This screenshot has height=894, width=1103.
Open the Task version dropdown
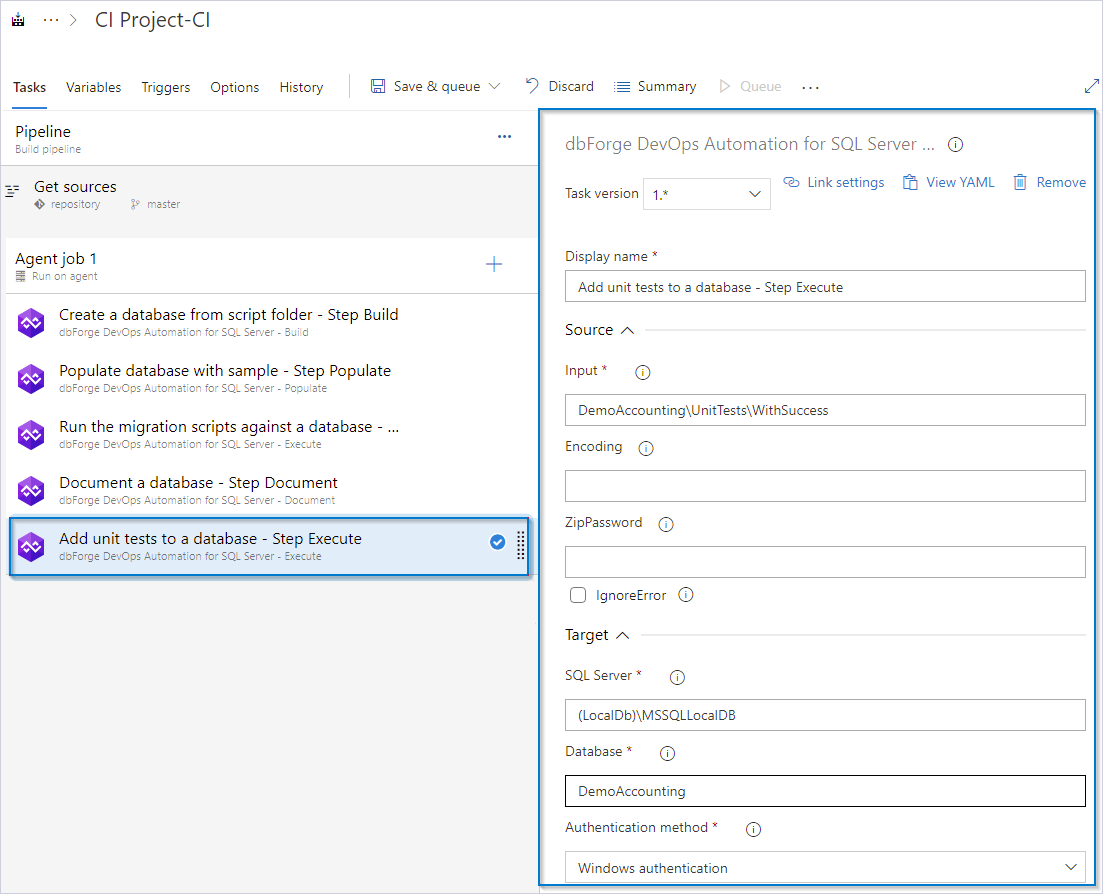pyautogui.click(x=706, y=194)
